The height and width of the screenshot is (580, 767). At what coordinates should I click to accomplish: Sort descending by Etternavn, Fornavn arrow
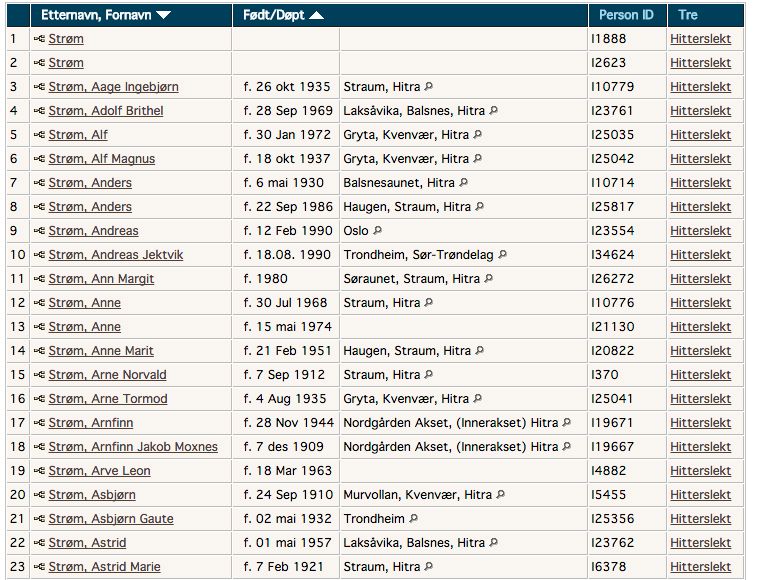click(x=163, y=15)
